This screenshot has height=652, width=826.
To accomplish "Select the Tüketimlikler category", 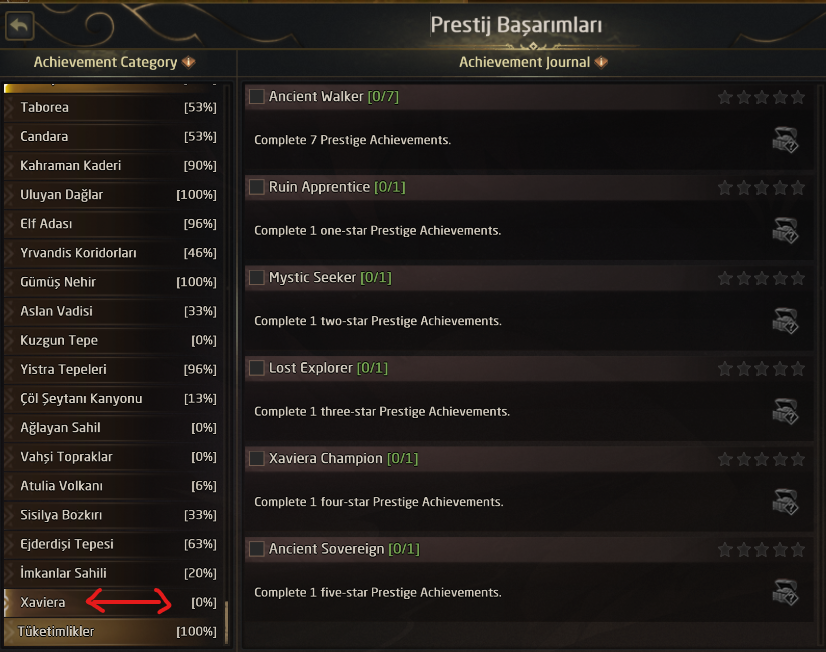I will (x=110, y=631).
